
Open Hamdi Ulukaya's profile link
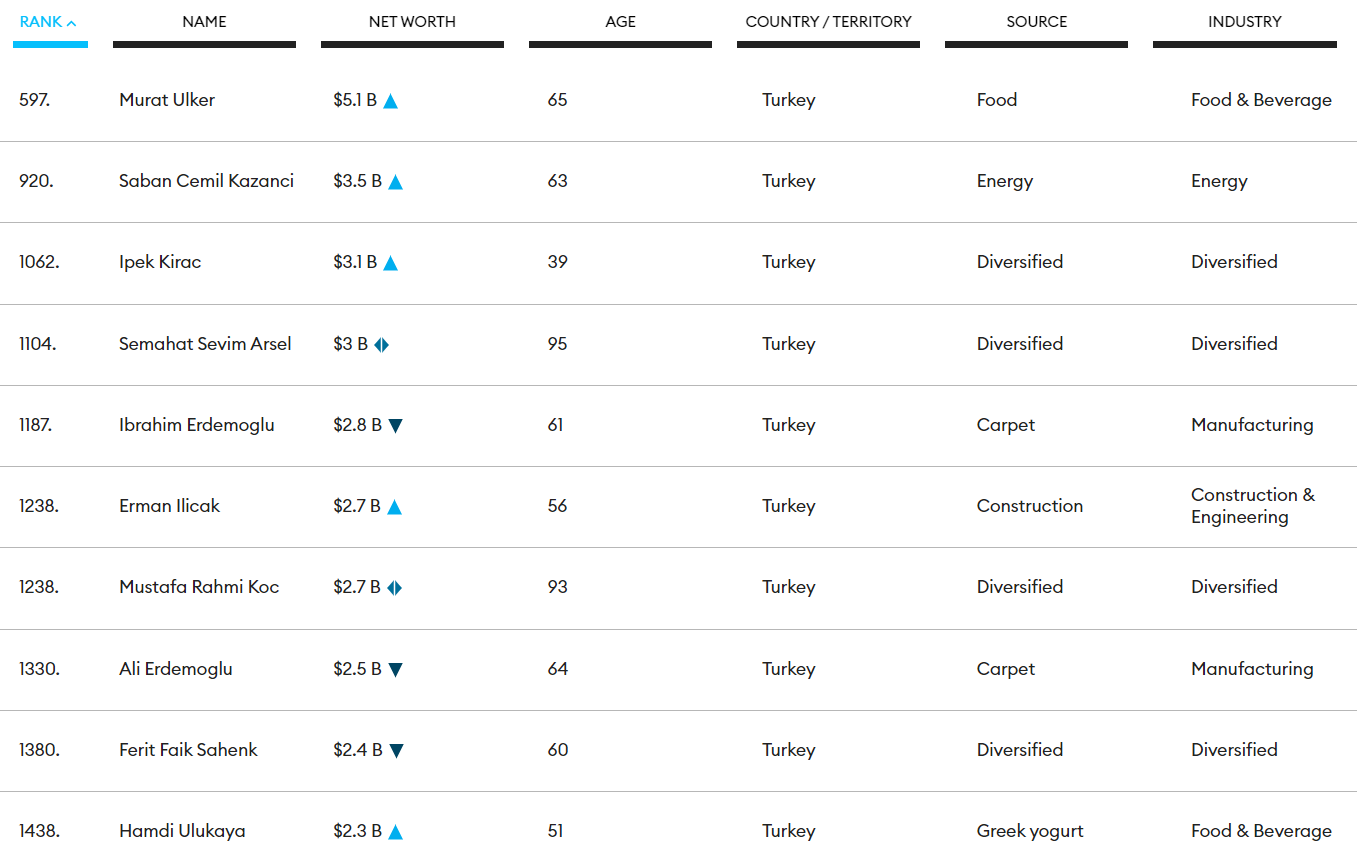[x=182, y=831]
